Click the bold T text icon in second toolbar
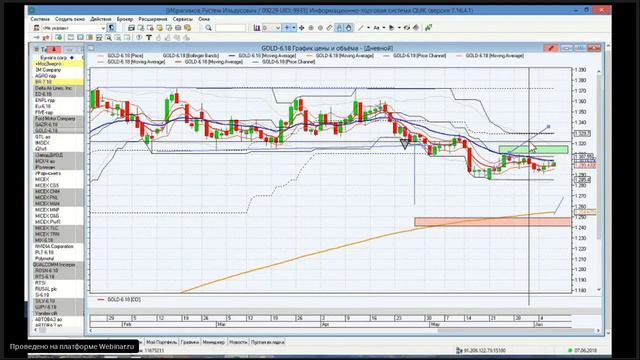640x360 pixels. point(149,38)
